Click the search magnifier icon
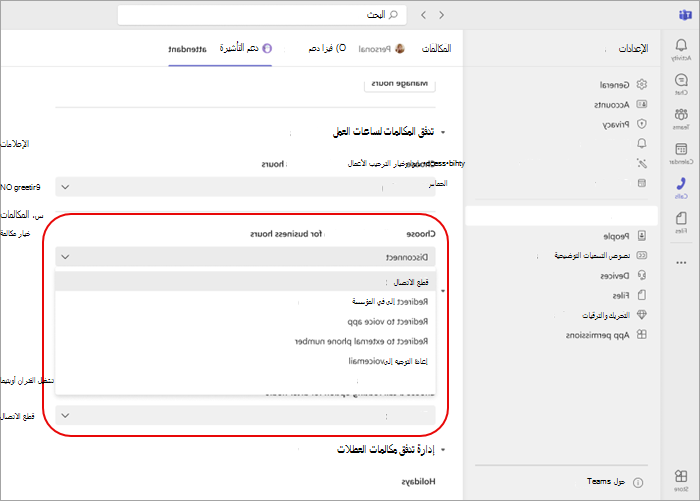The height and width of the screenshot is (501, 700). pos(393,15)
